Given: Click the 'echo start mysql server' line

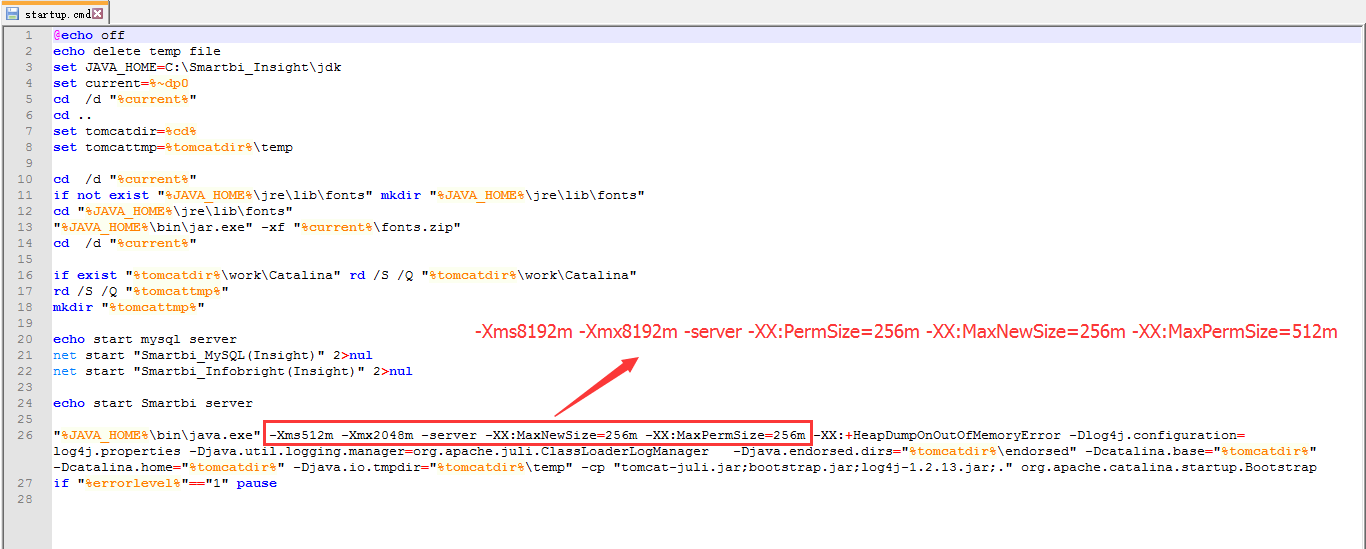Looking at the screenshot, I should pyautogui.click(x=145, y=339).
